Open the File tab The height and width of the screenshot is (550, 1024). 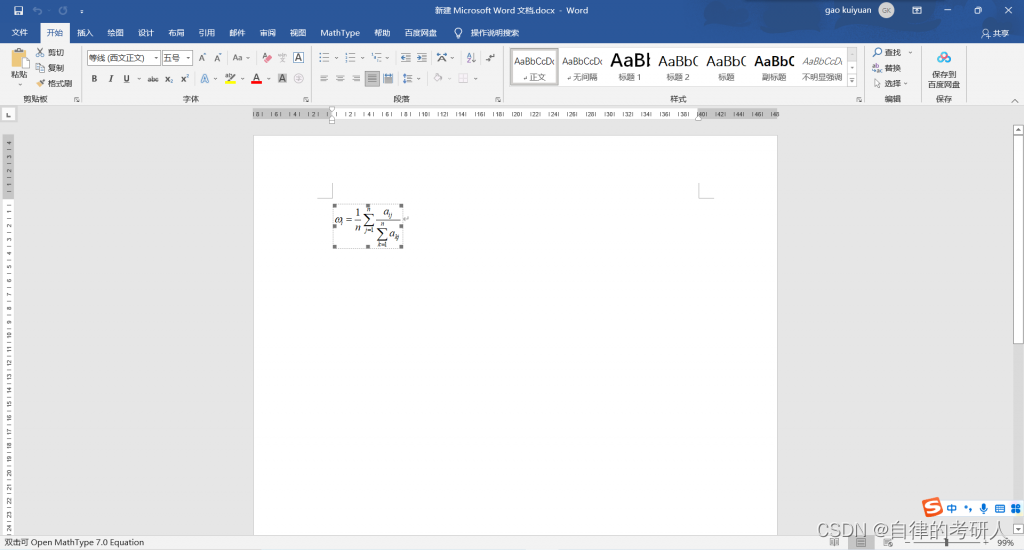coord(20,33)
